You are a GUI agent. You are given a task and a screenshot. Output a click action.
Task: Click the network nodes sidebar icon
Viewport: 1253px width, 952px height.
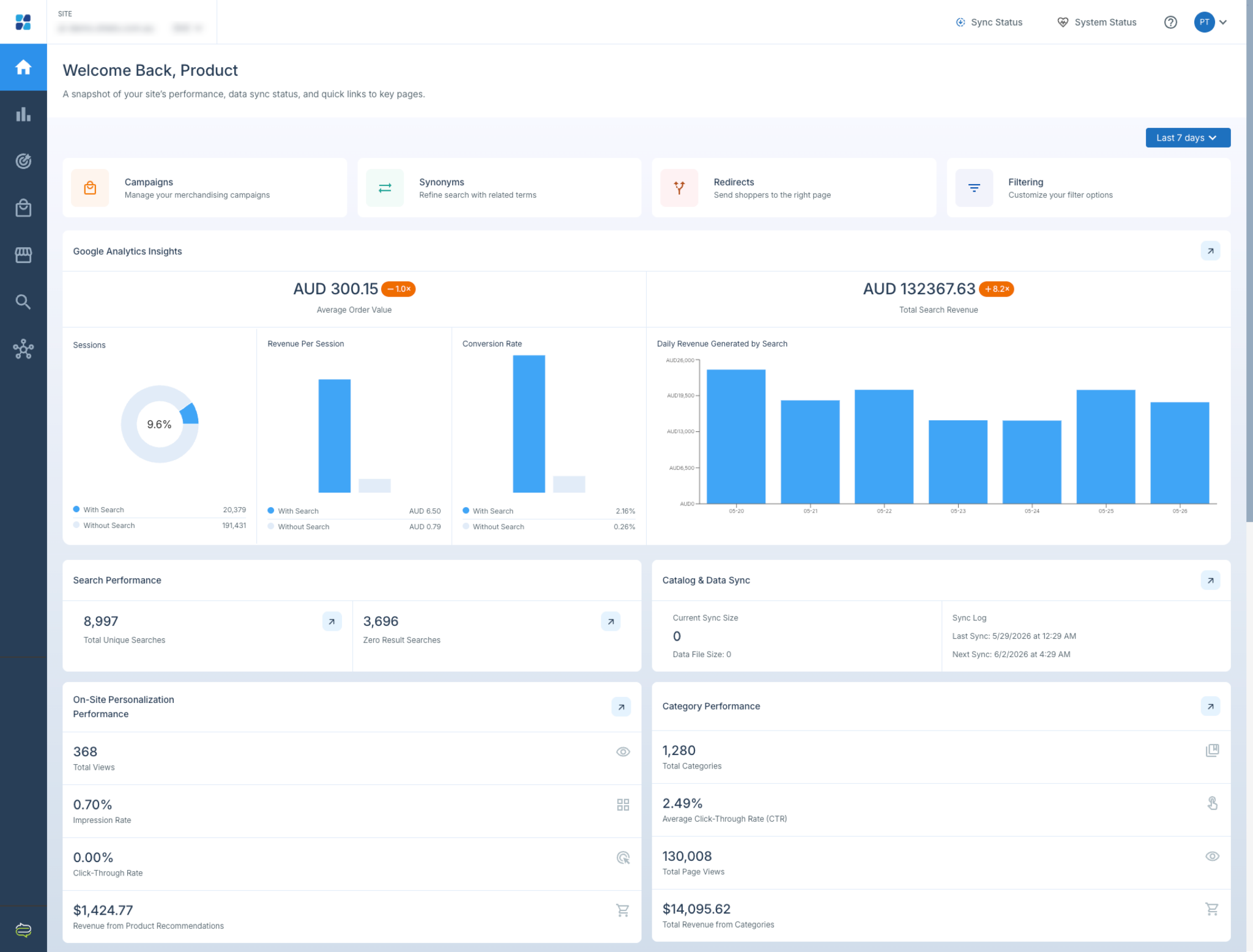(x=23, y=349)
